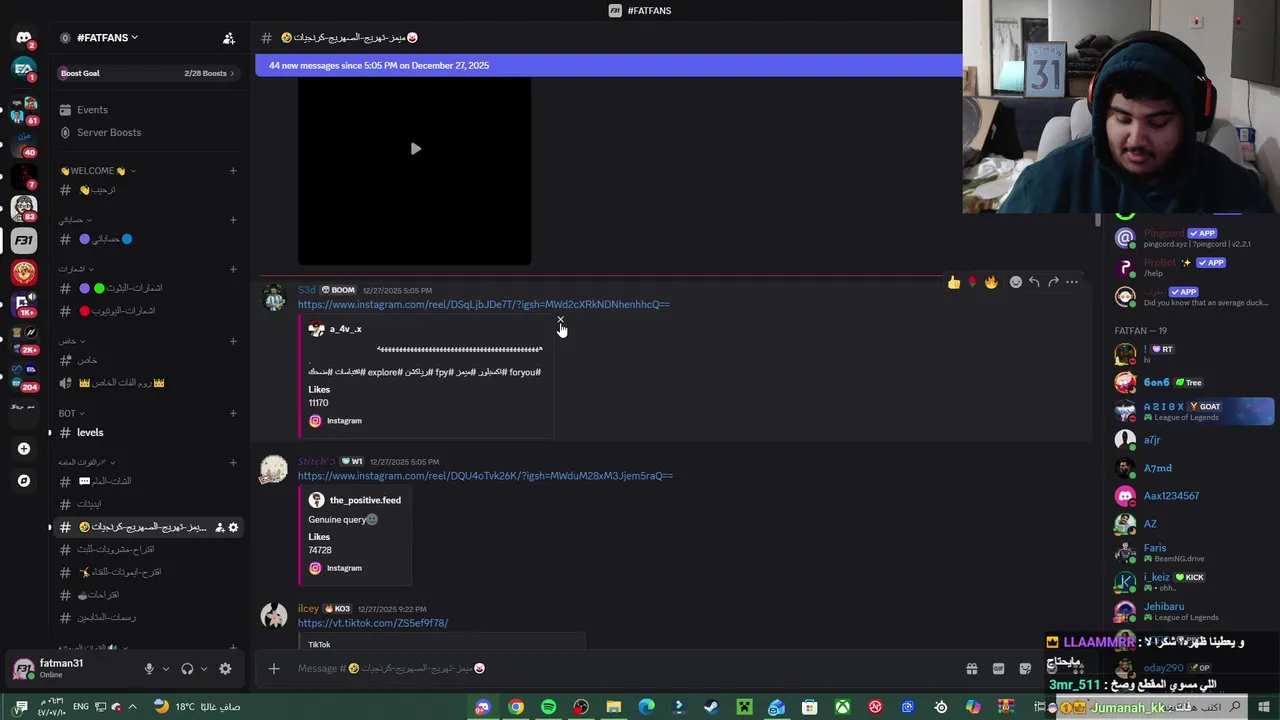Open File Explorer from the taskbar
Image resolution: width=1280 pixels, height=720 pixels.
(x=614, y=707)
